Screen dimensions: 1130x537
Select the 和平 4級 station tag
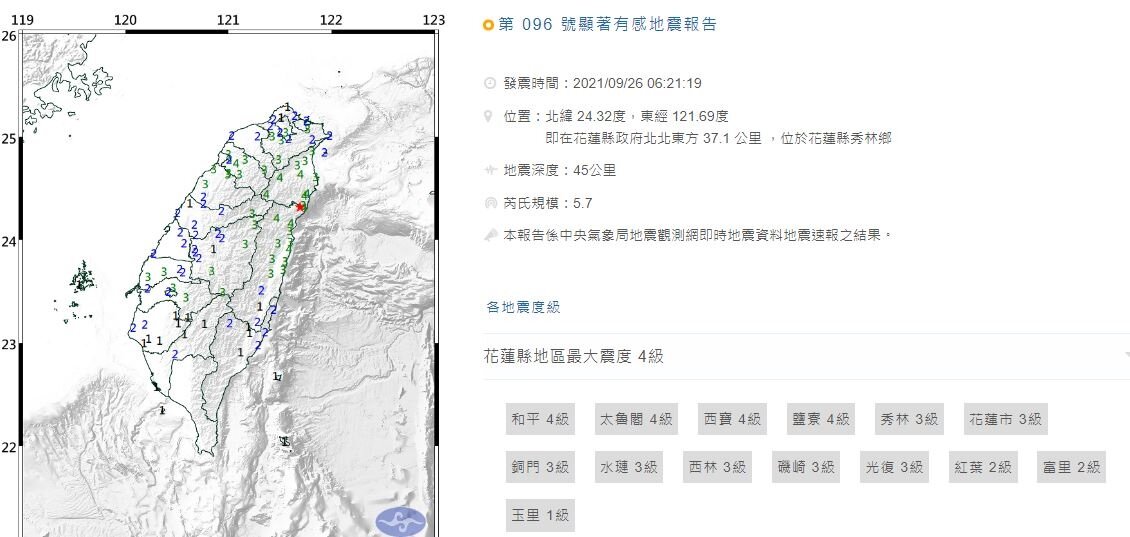tap(540, 419)
